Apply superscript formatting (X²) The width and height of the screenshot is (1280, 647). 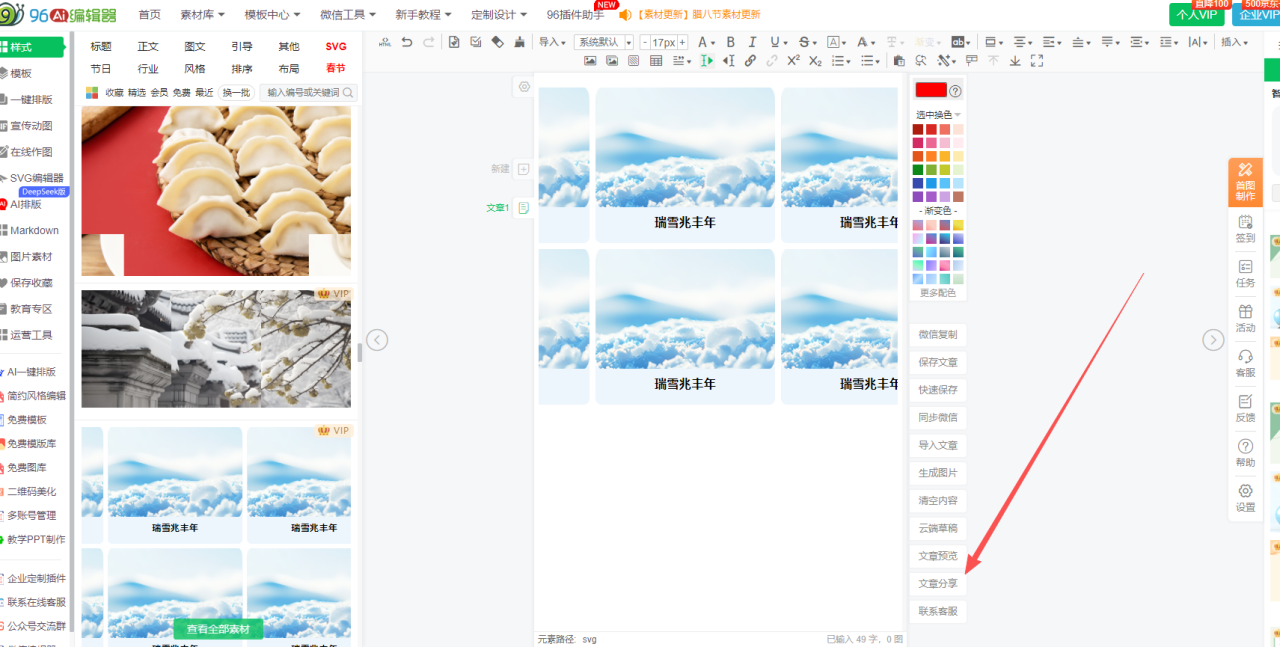pos(793,61)
